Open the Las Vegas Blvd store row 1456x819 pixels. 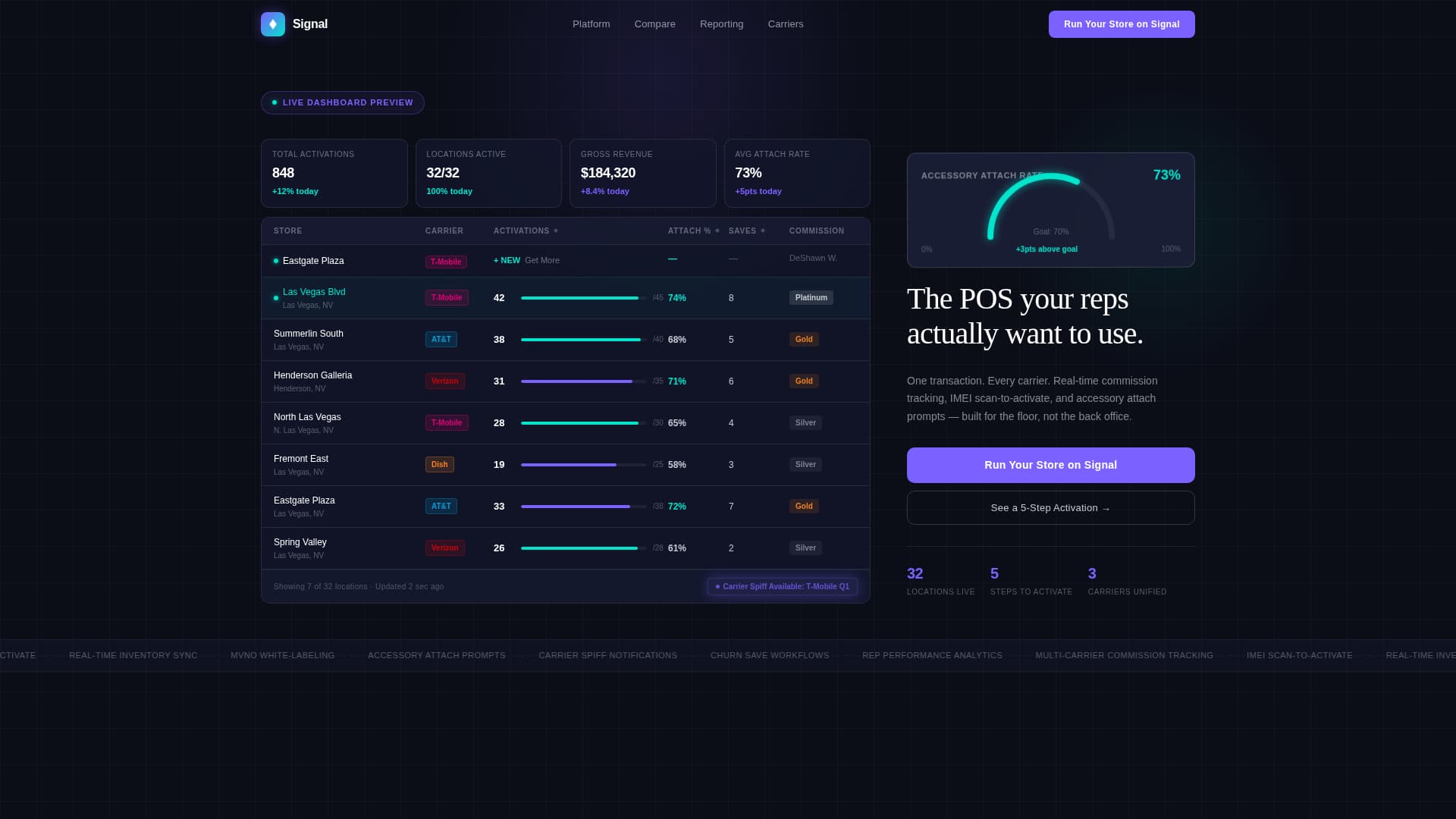[565, 298]
